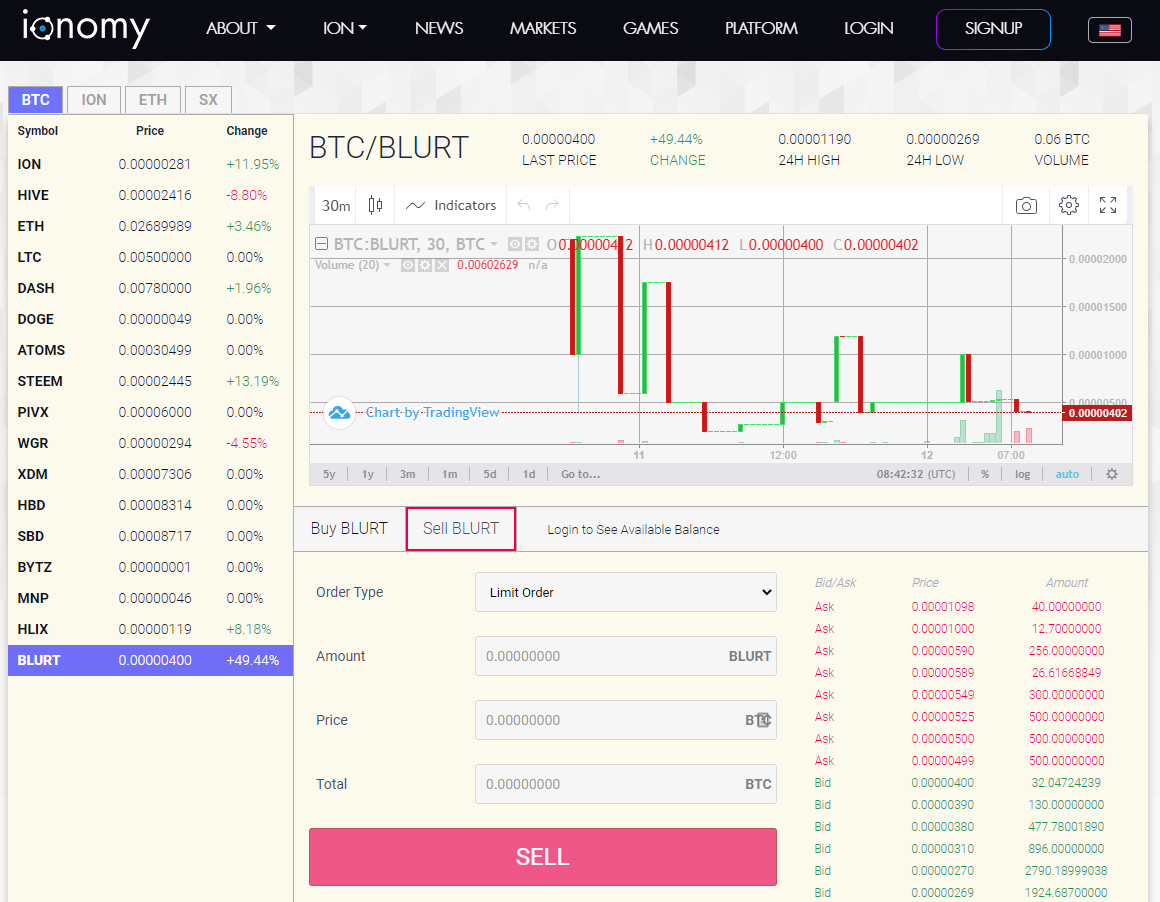The image size is (1160, 902).
Task: Click the Bid order at price 0.00000400
Action: [x=960, y=782]
